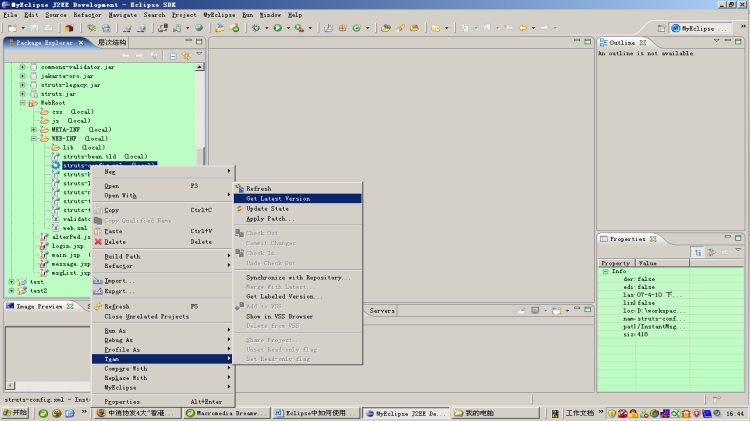
Task: Switch to the 层次结构 tab
Action: click(112, 43)
